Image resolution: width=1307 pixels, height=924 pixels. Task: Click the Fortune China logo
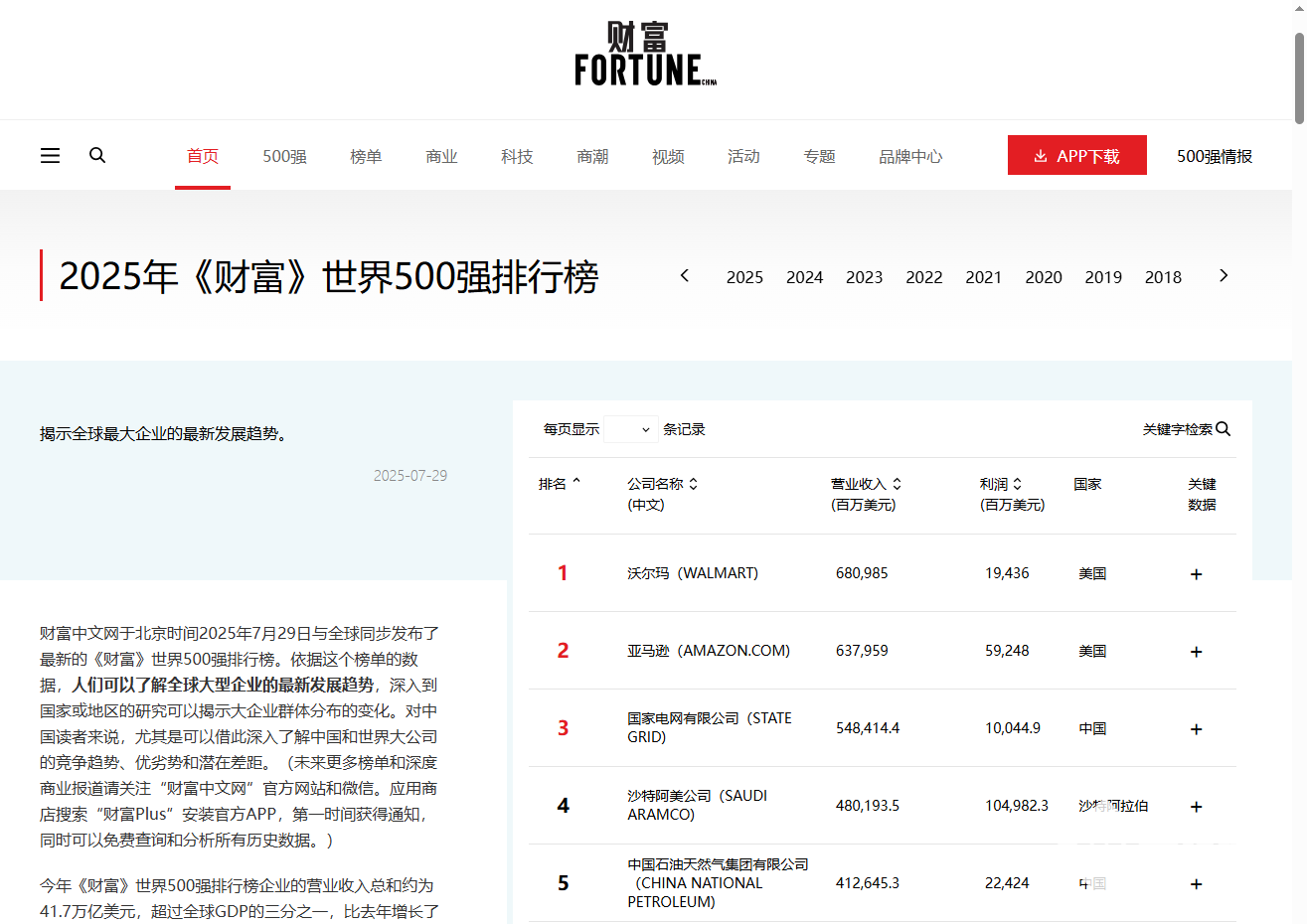tap(645, 55)
